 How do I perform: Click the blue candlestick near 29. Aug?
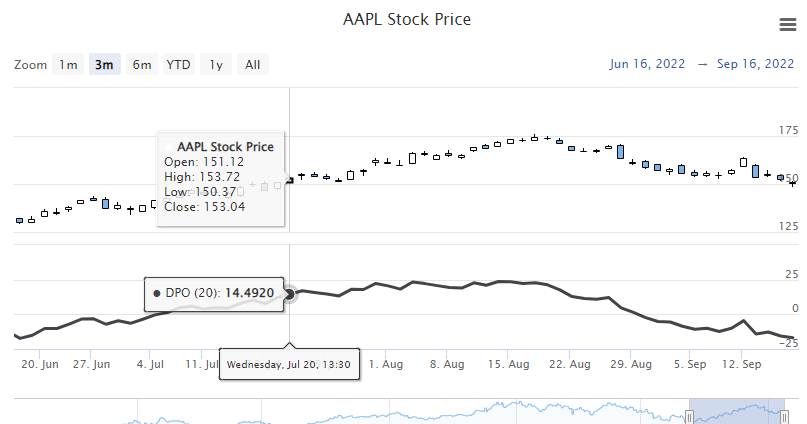pyautogui.click(x=621, y=151)
